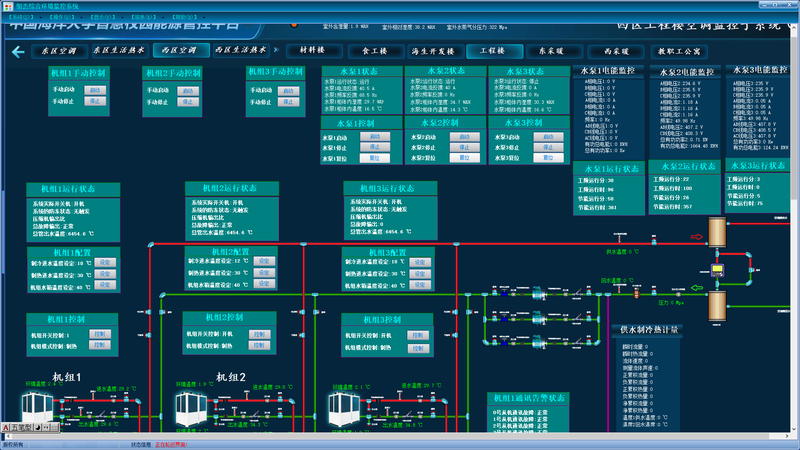Click the heat exchanger tank near red arrow
The height and width of the screenshot is (450, 800).
[x=717, y=232]
